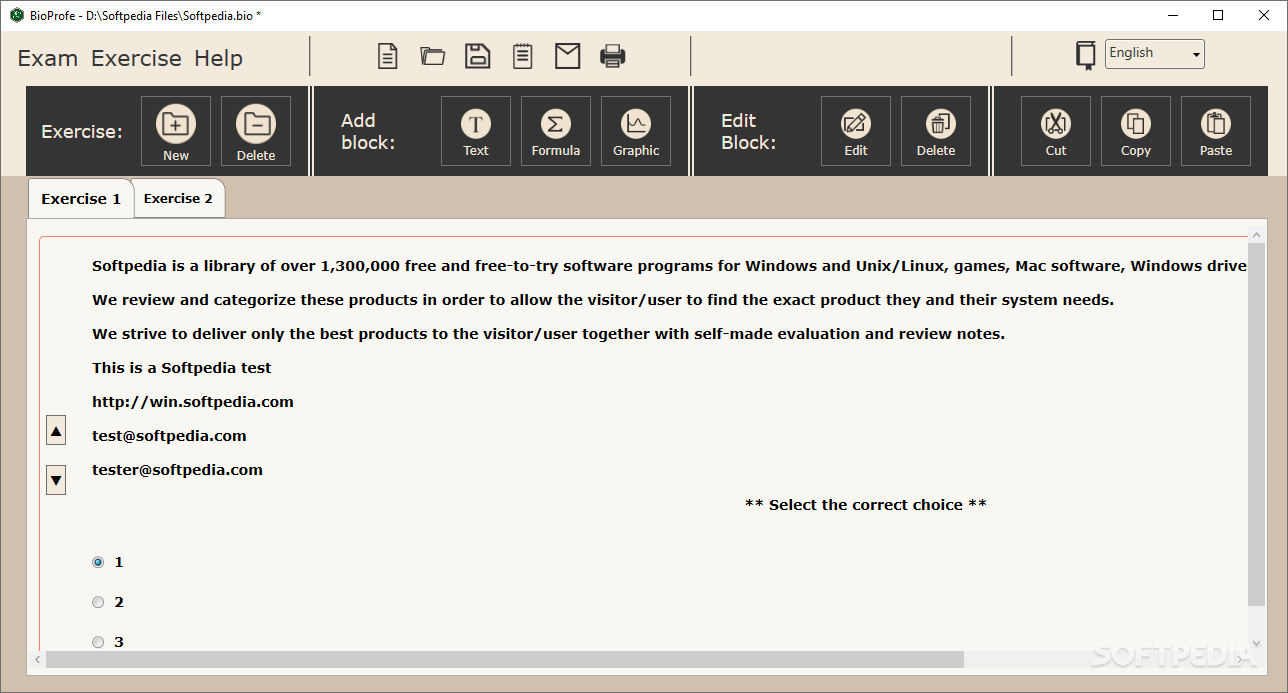Screen dimensions: 1288x693
Task: Delete the selected block
Action: click(936, 131)
